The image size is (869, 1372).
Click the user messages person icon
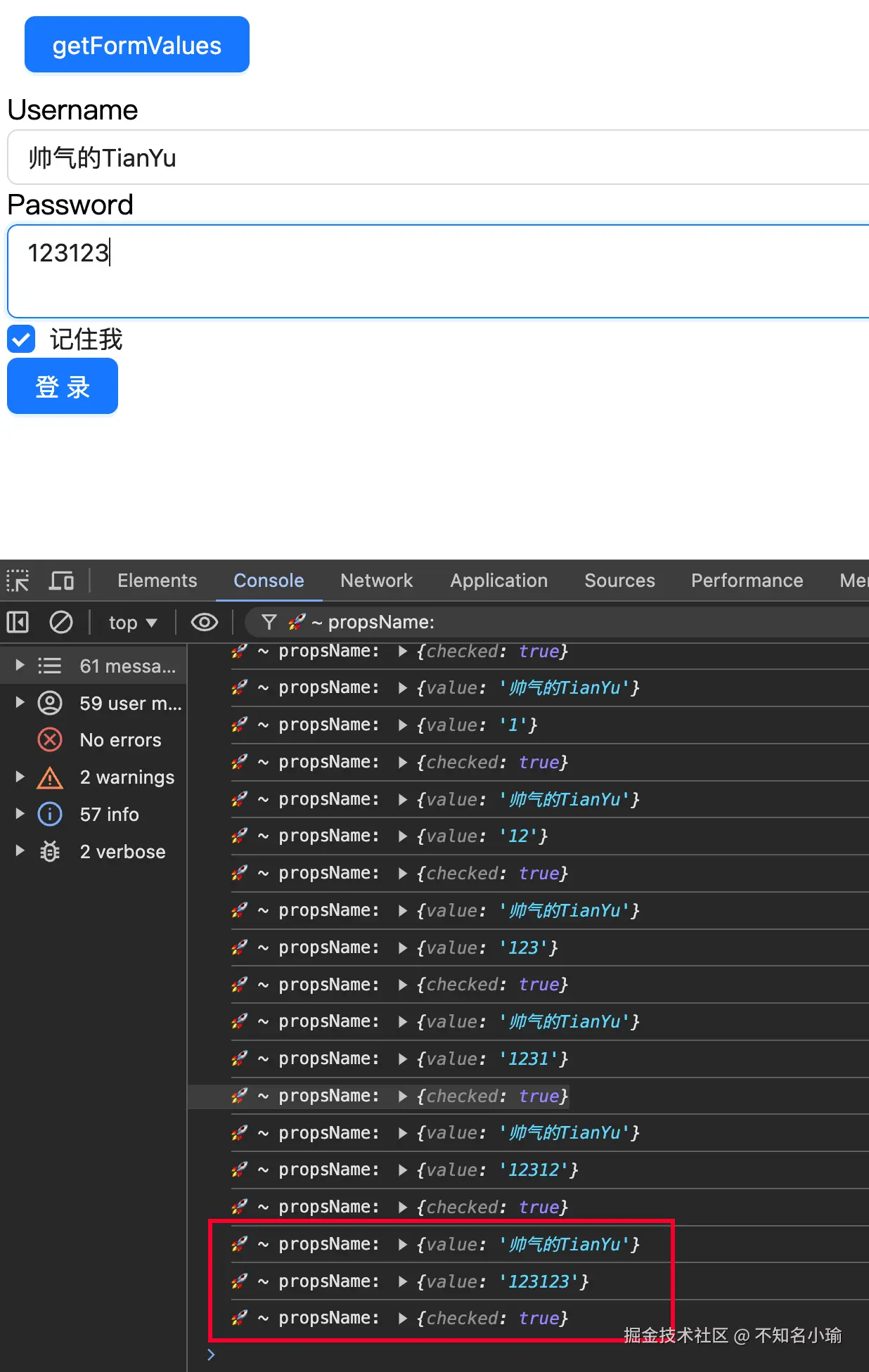[x=50, y=703]
